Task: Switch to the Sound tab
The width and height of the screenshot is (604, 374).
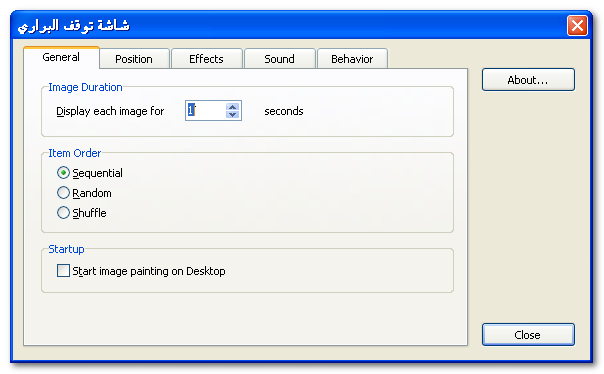Action: [x=280, y=59]
